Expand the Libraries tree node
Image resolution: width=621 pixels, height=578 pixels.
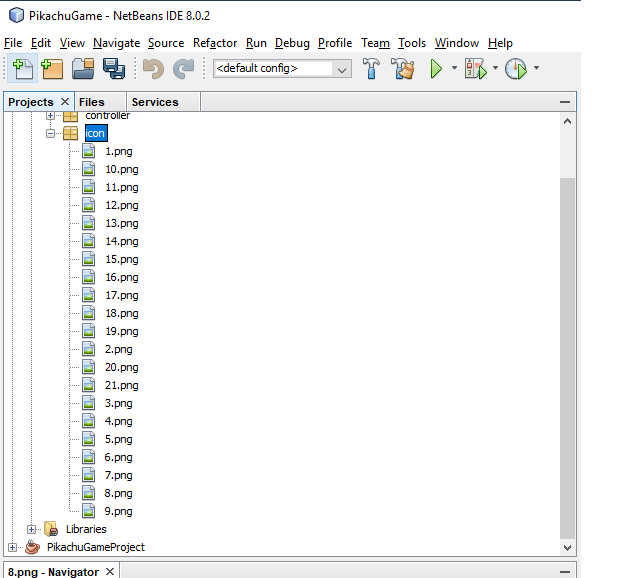32,529
